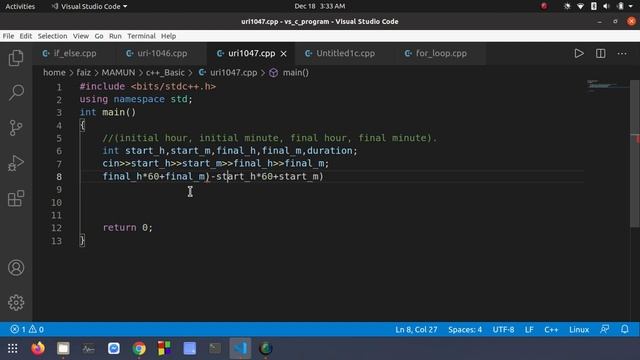Open the Terminal menu
Screen dimensions: 640x360
[141, 36]
